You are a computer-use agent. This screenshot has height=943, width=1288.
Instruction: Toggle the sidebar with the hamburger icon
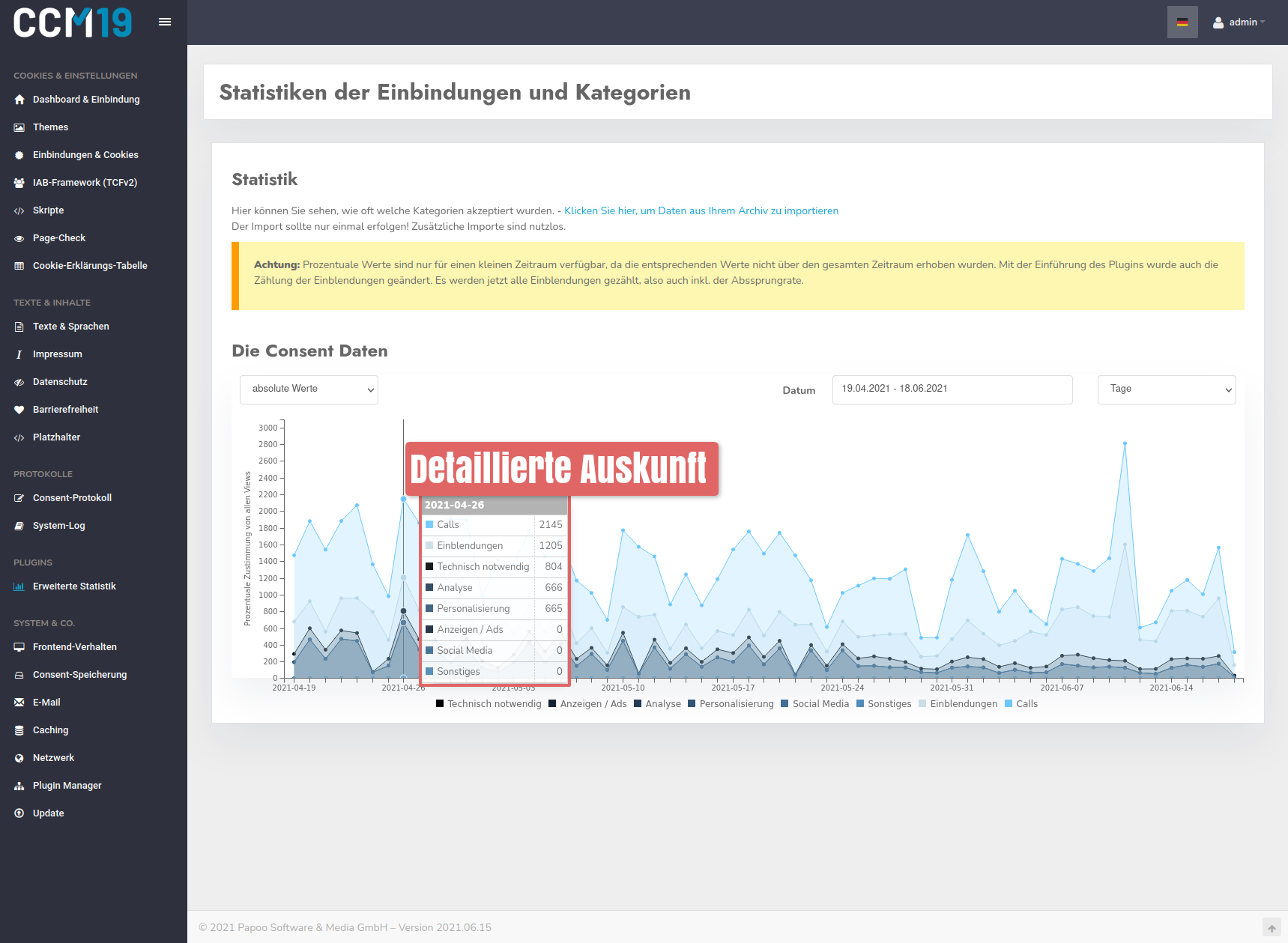tap(165, 22)
